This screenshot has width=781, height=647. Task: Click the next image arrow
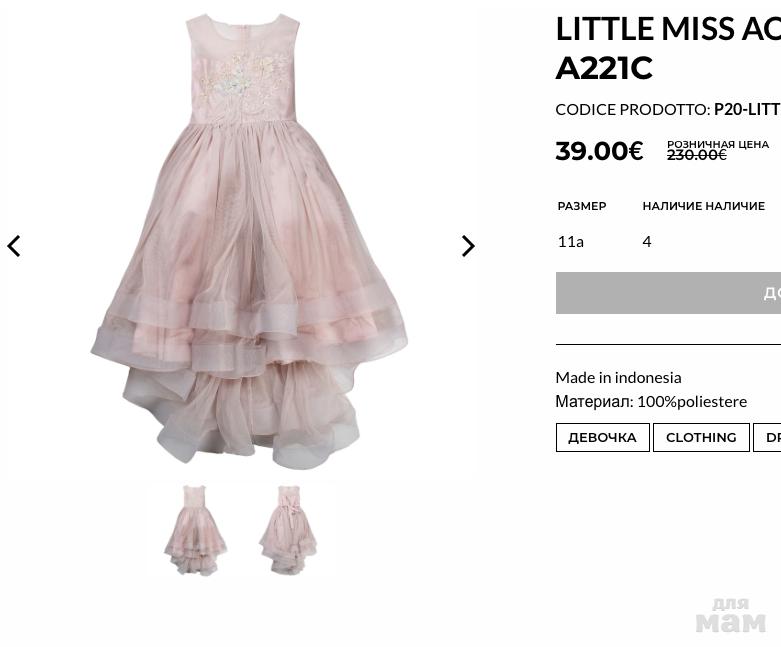point(467,246)
